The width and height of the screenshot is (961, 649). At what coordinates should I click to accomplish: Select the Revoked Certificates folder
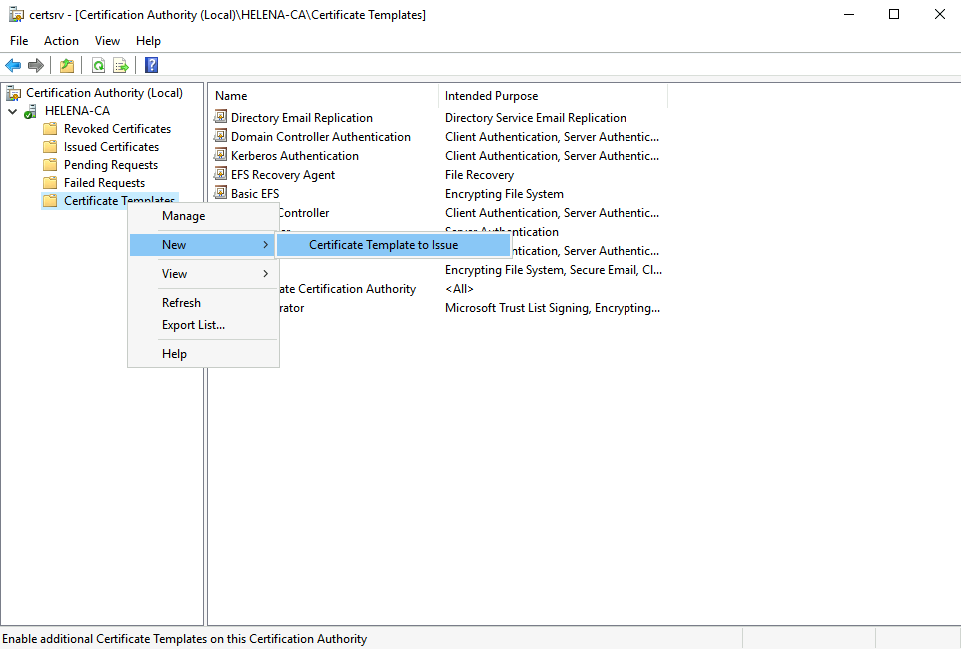[117, 129]
